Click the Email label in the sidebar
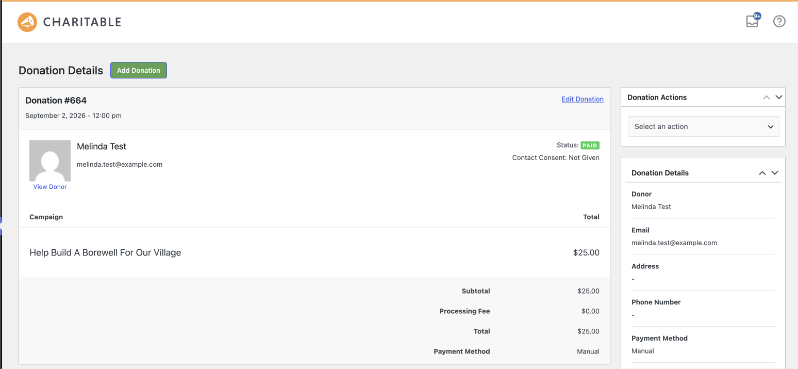This screenshot has width=798, height=369. [640, 230]
